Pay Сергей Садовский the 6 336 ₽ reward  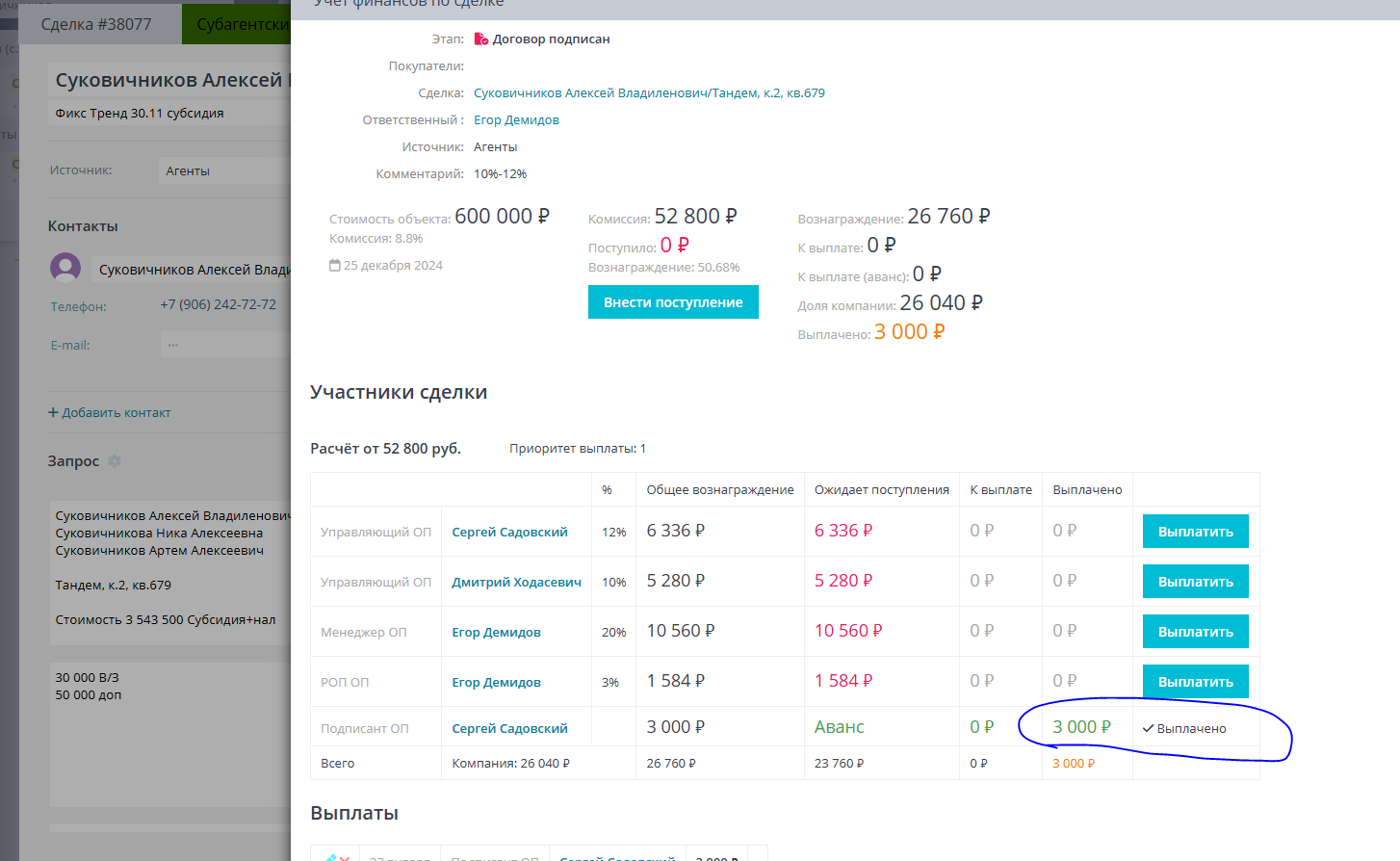[x=1195, y=532]
